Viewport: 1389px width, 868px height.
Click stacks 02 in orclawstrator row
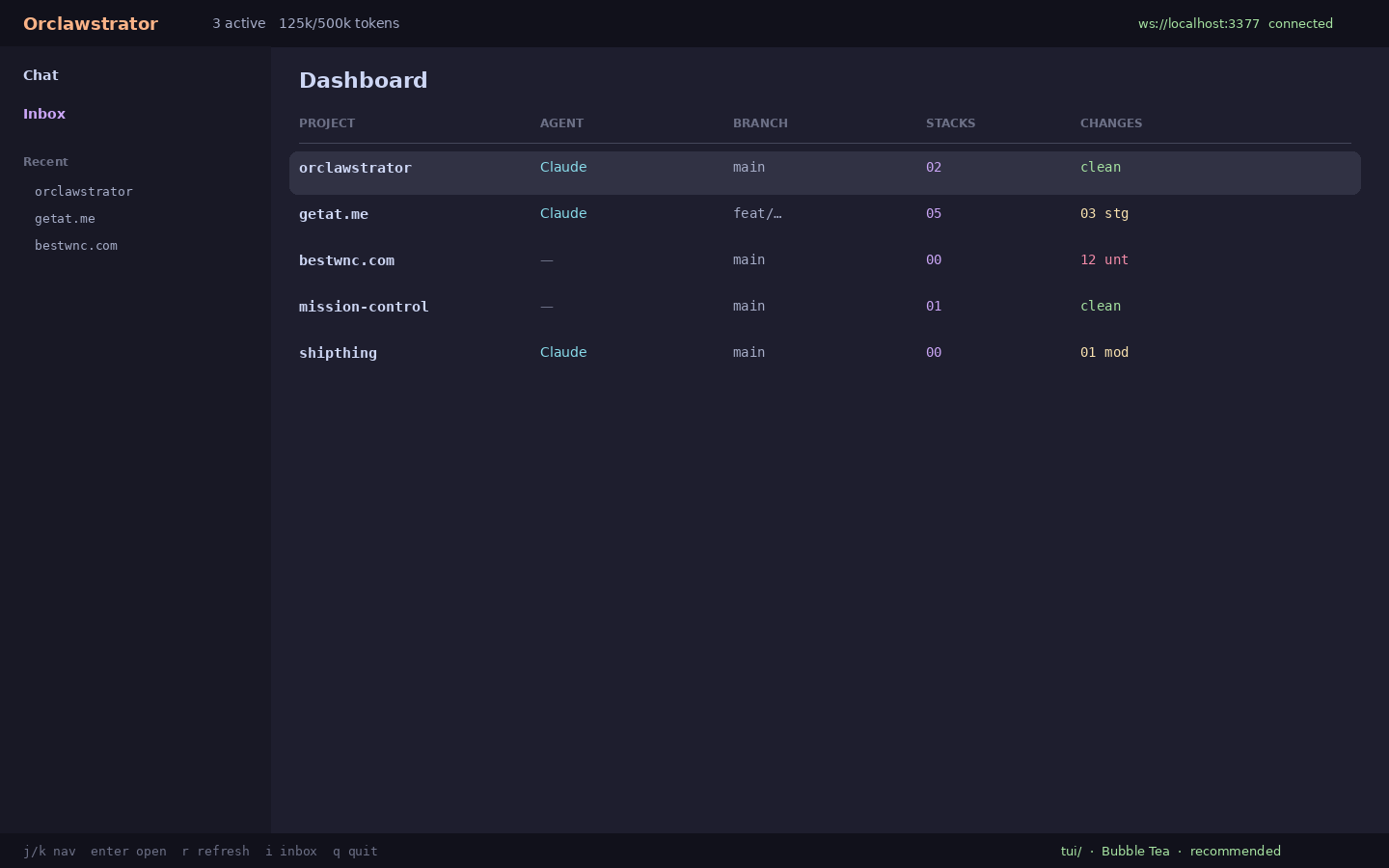coord(934,167)
